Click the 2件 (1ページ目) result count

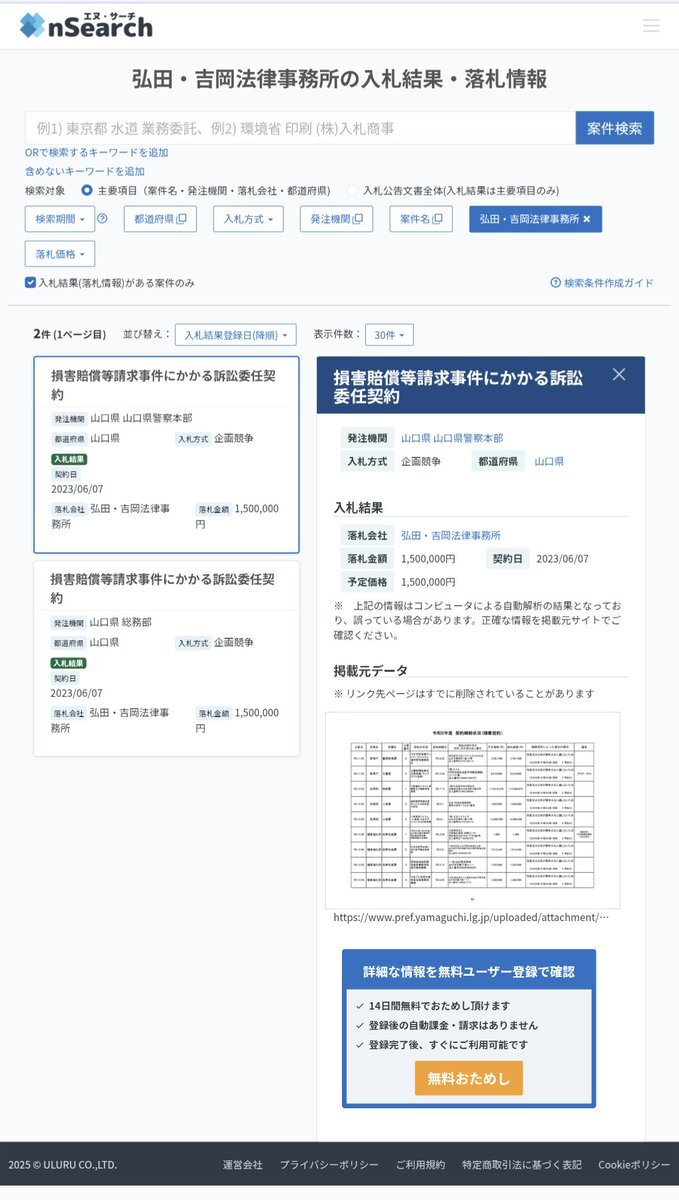pyautogui.click(x=69, y=334)
